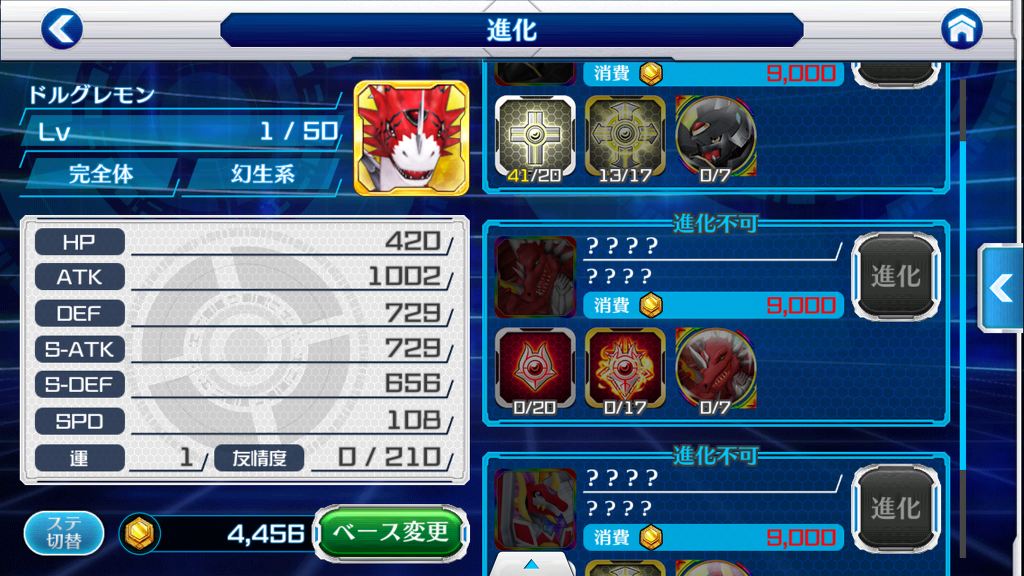Select the flaming red plugin 0/17
The width and height of the screenshot is (1024, 576).
pos(625,371)
